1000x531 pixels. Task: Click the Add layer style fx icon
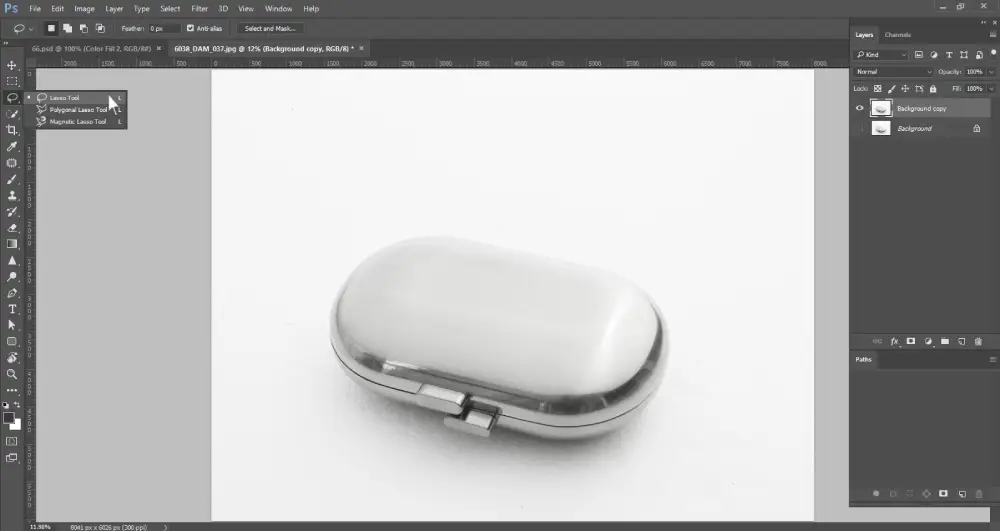(894, 342)
